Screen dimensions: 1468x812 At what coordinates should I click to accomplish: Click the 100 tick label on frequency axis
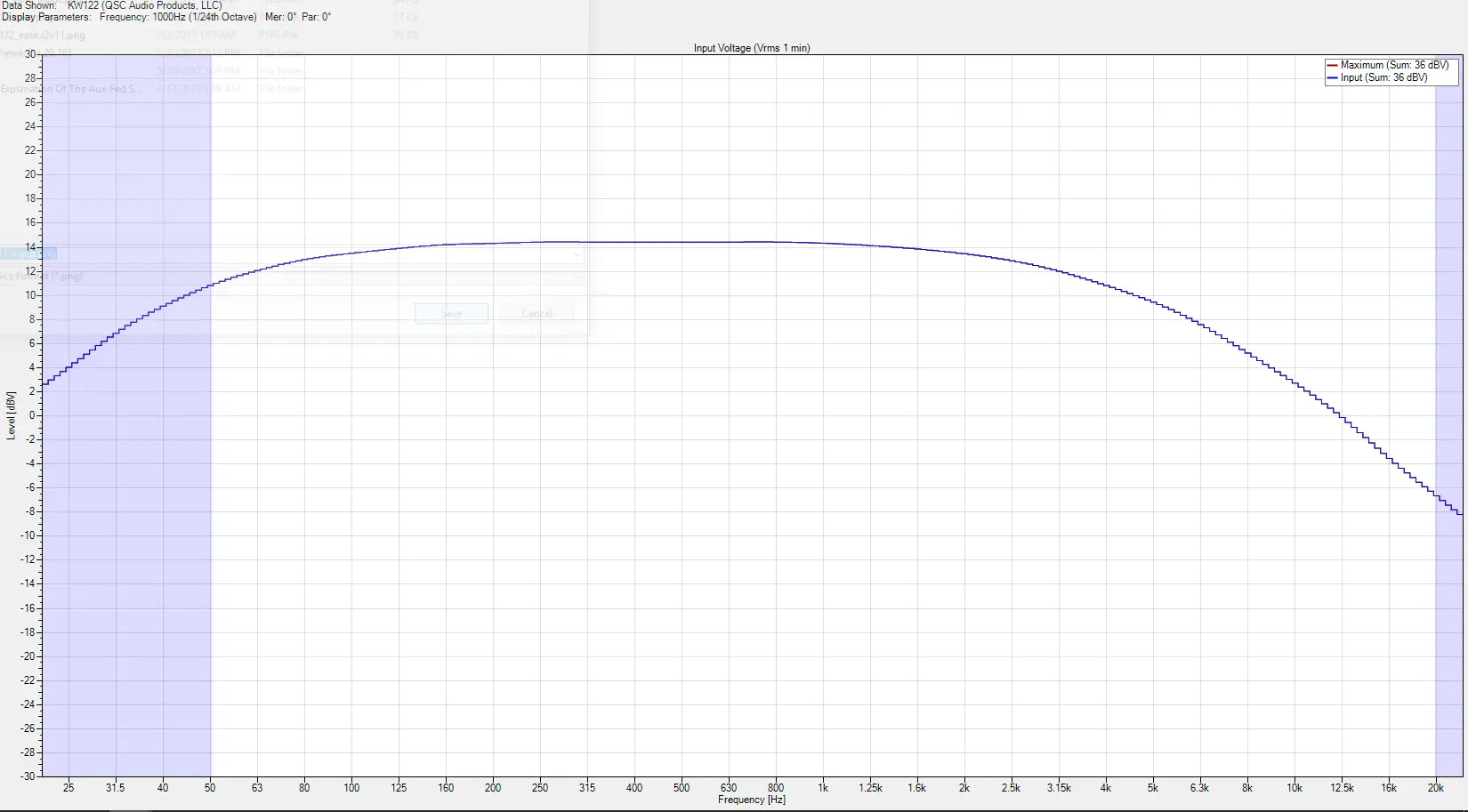coord(351,788)
